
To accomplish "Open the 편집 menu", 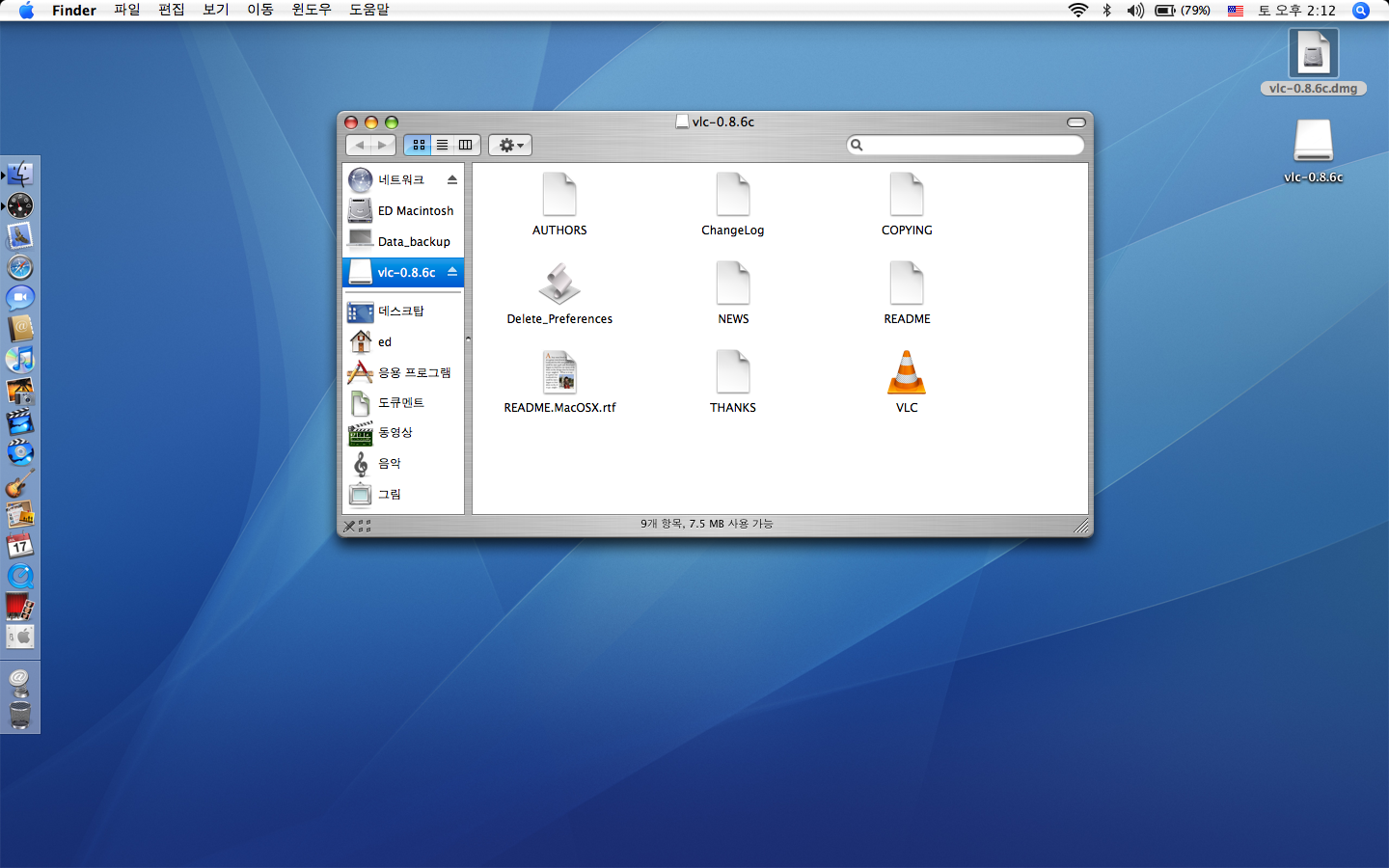I will pyautogui.click(x=172, y=10).
